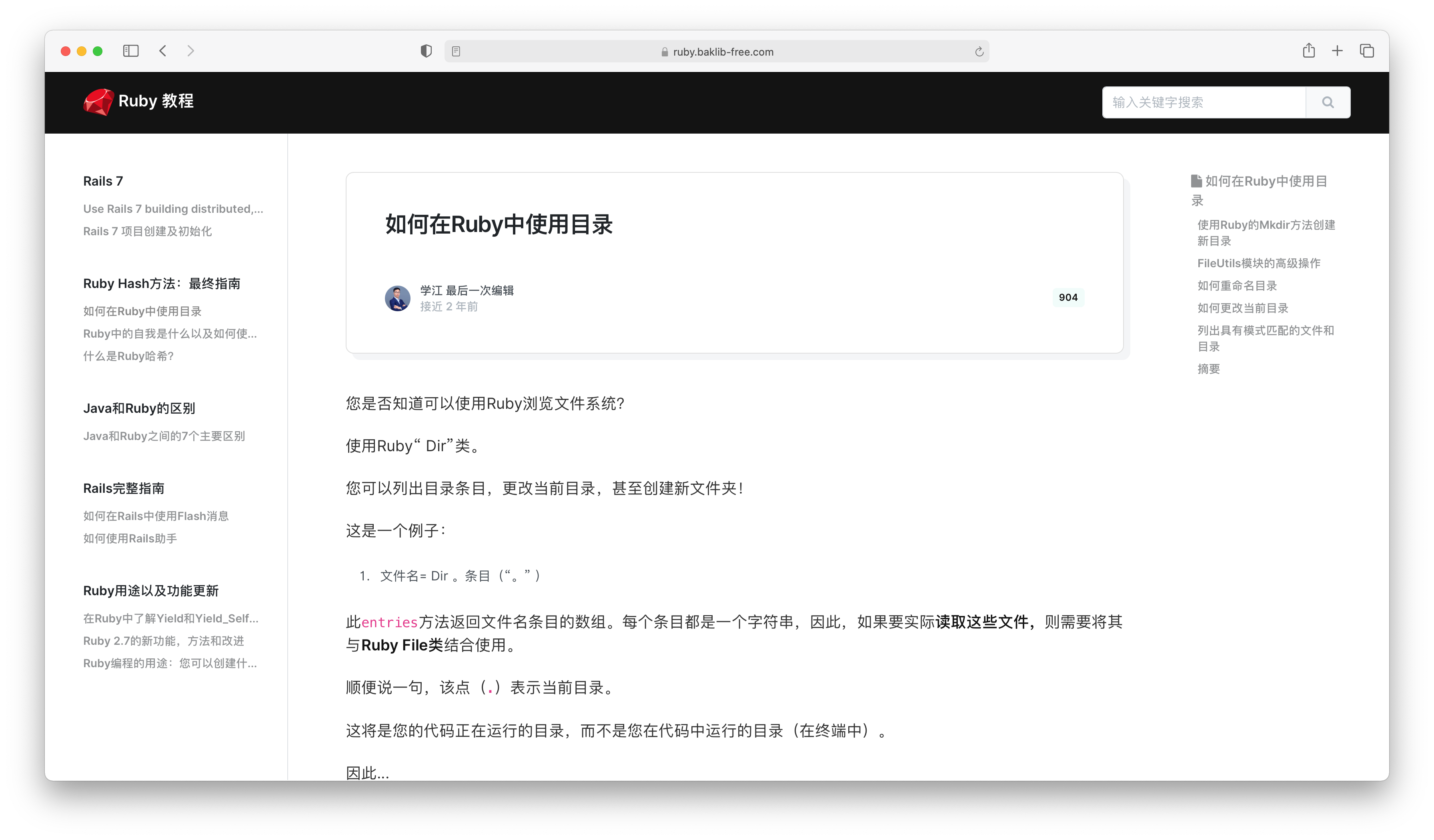Close window with red button
The image size is (1434, 840).
pos(66,51)
